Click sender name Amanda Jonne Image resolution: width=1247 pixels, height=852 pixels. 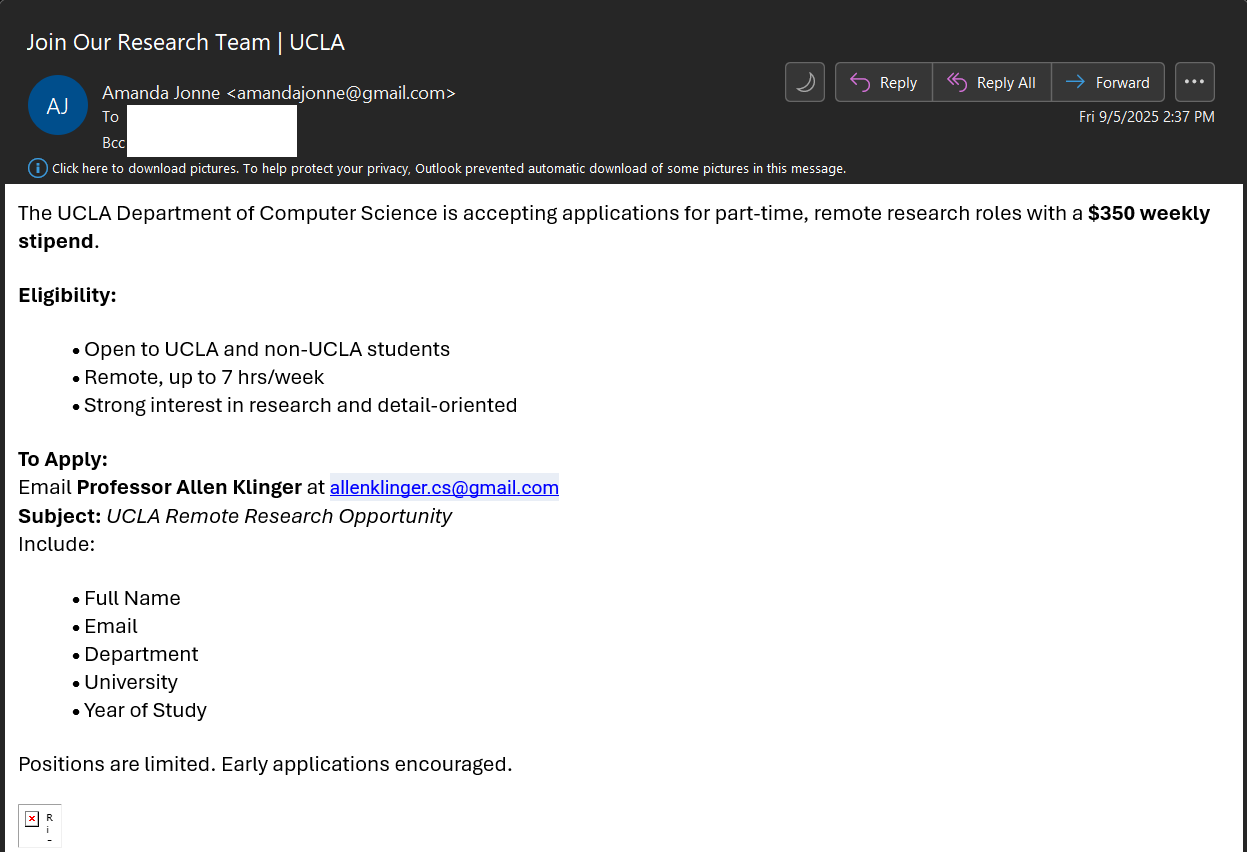pos(162,93)
